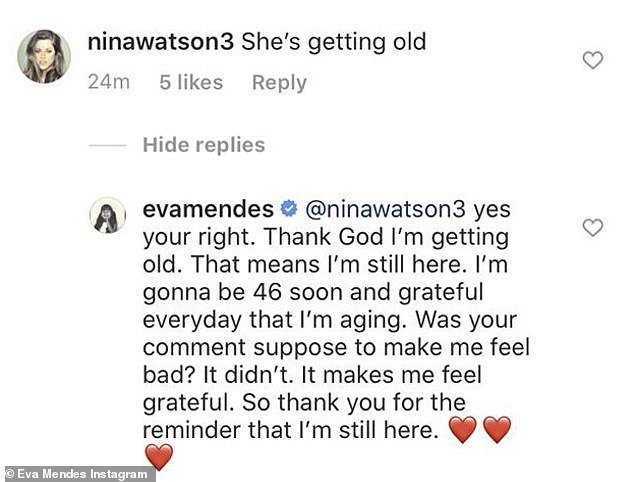The image size is (634, 482).
Task: Click the first red heart emoji in the reply
Action: (463, 430)
